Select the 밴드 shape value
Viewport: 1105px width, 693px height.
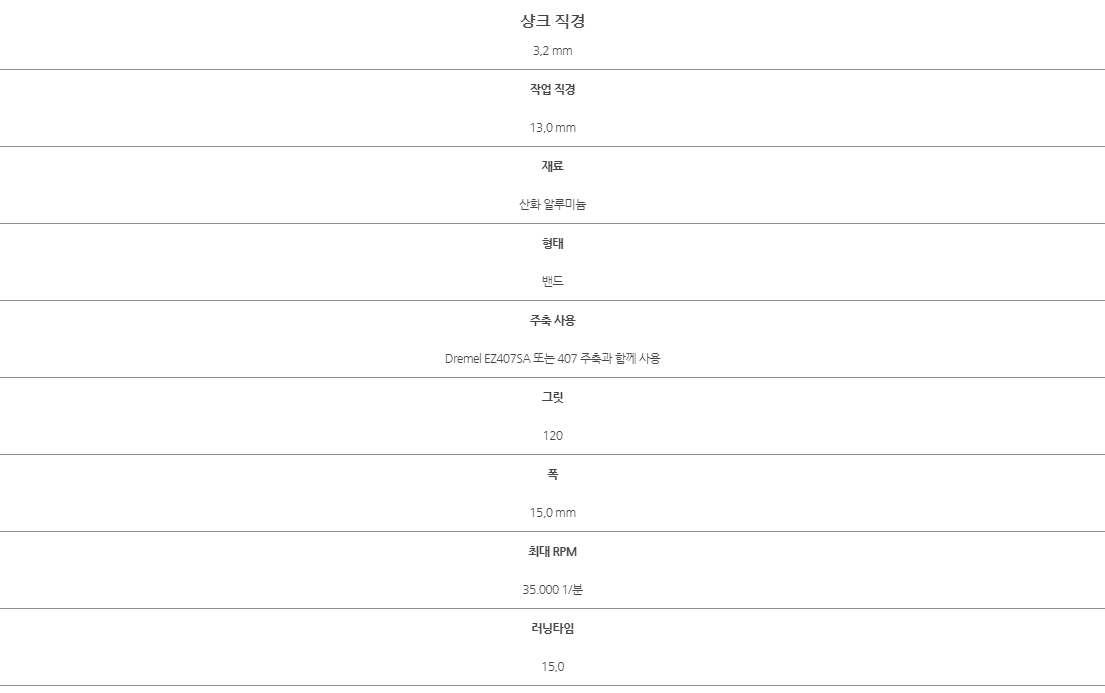click(552, 281)
